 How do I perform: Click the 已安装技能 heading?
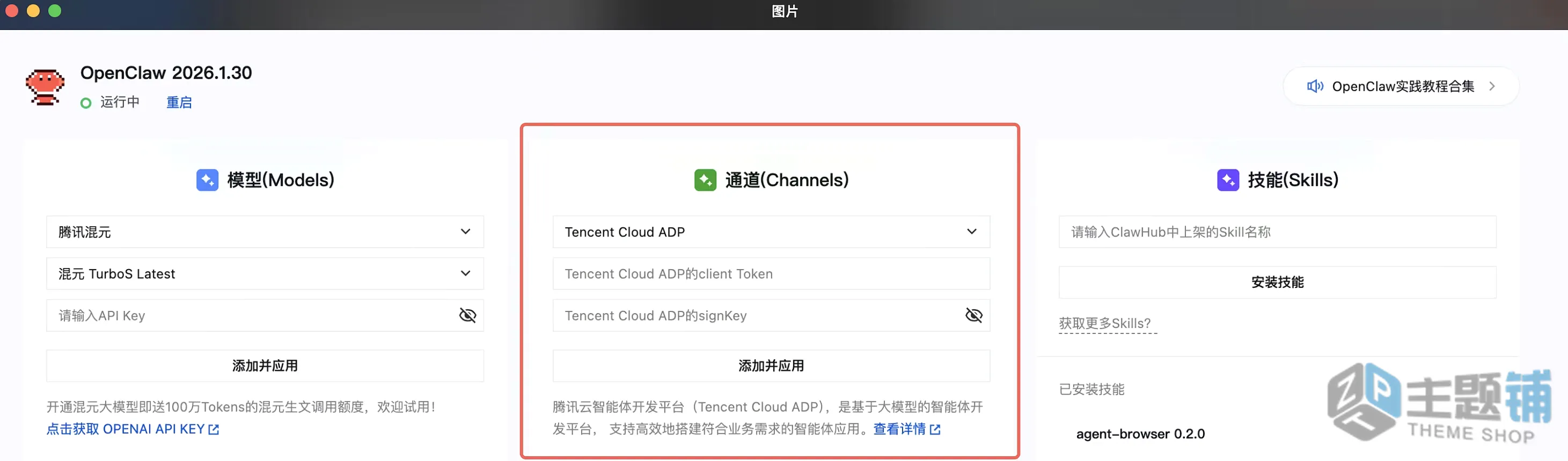point(1091,389)
